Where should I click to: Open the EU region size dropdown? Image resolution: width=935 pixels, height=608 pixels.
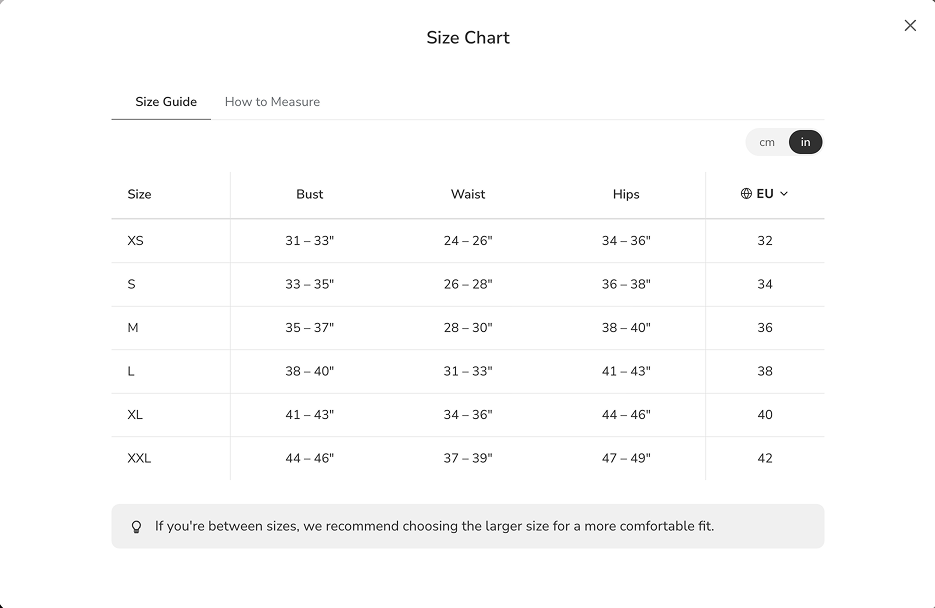[764, 194]
